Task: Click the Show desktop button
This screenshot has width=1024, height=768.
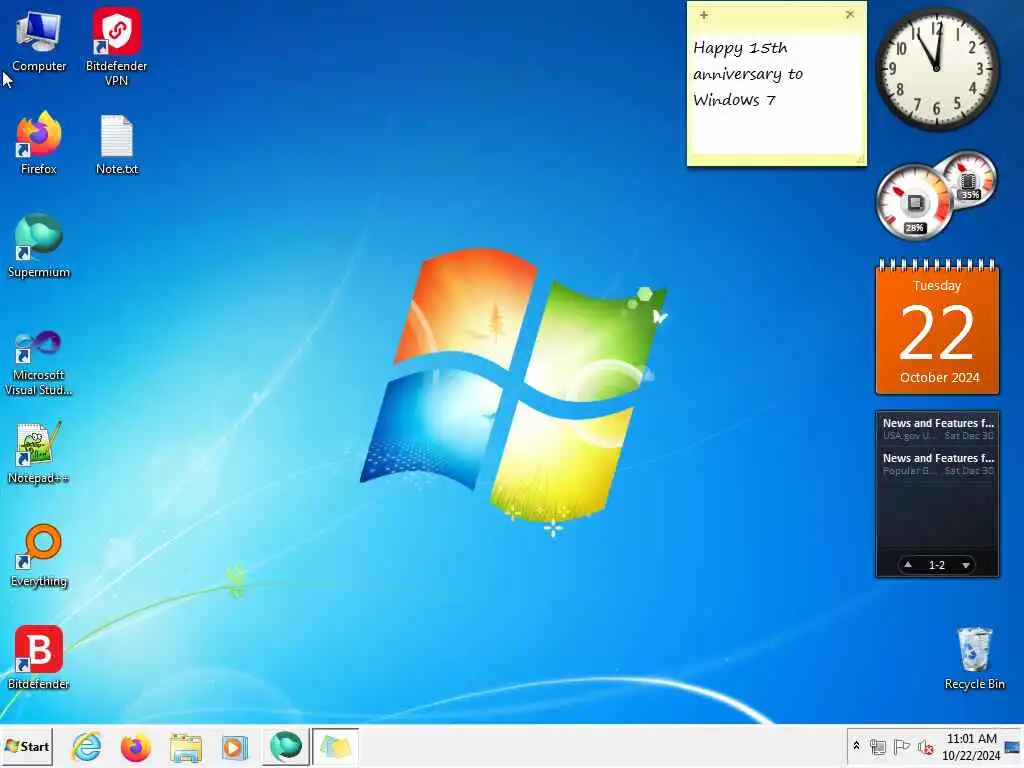Action: tap(1013, 746)
